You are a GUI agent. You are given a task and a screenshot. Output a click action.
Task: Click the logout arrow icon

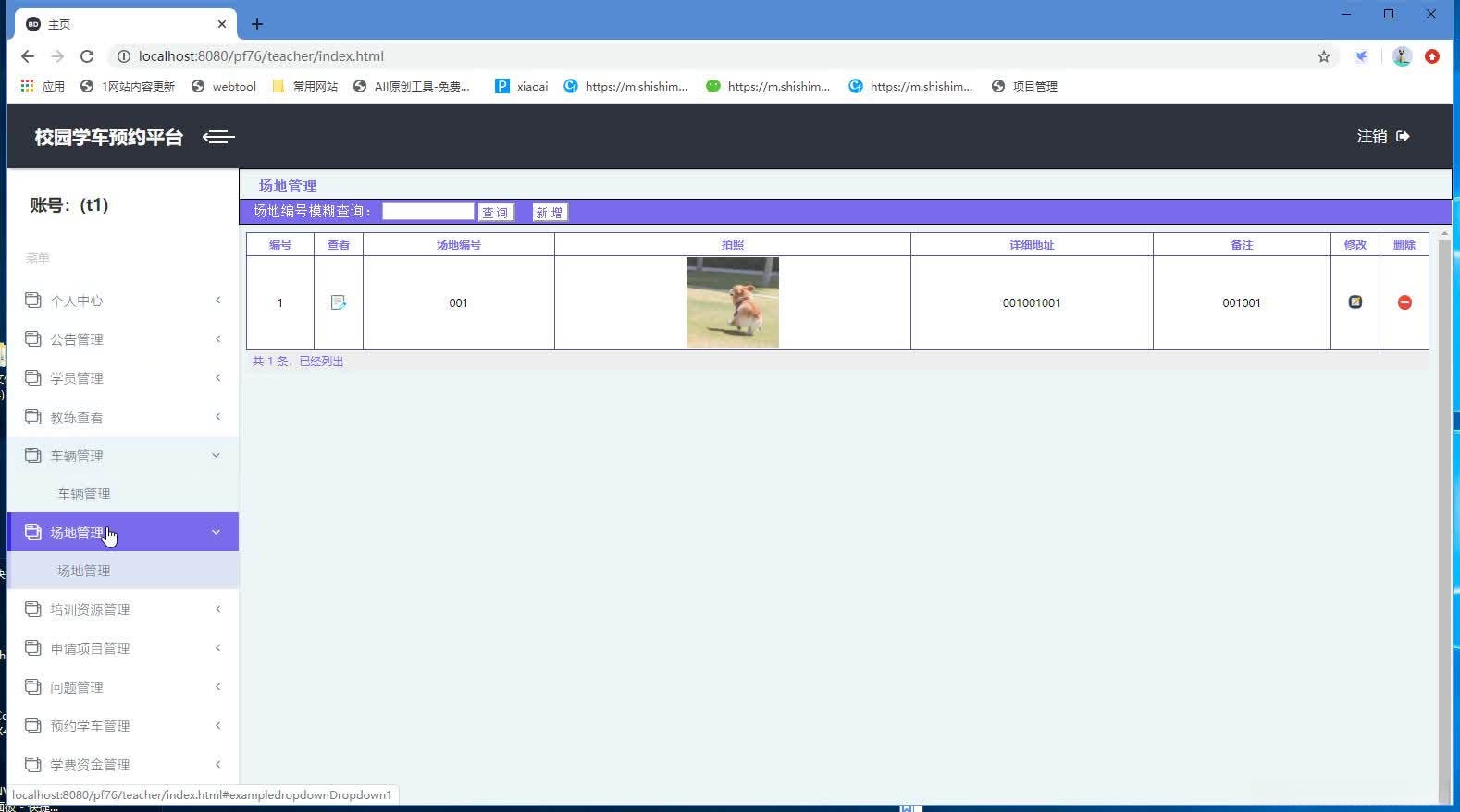pyautogui.click(x=1403, y=136)
